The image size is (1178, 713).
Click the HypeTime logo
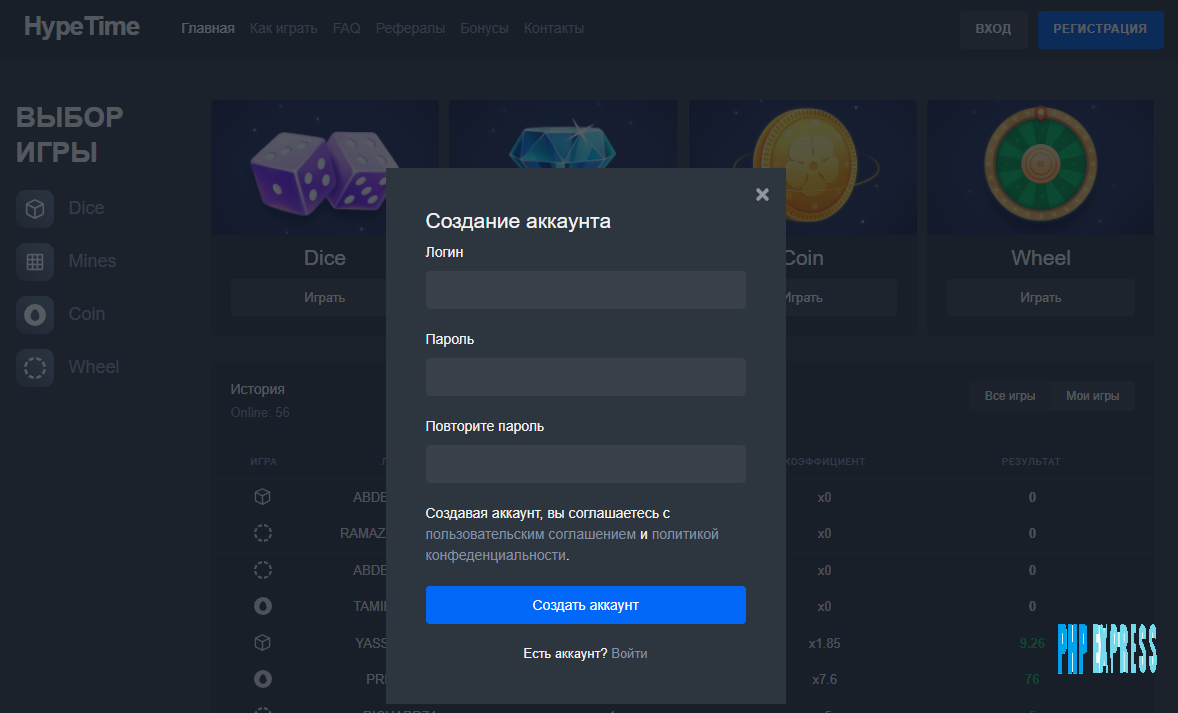coord(82,27)
